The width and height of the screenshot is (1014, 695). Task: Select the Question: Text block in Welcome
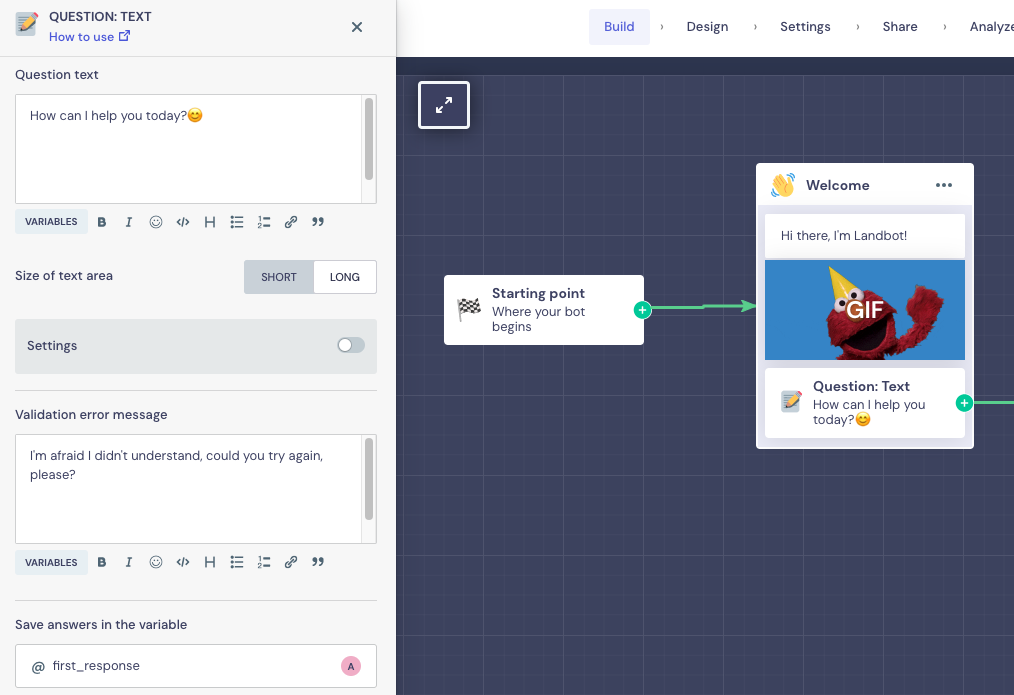click(865, 403)
